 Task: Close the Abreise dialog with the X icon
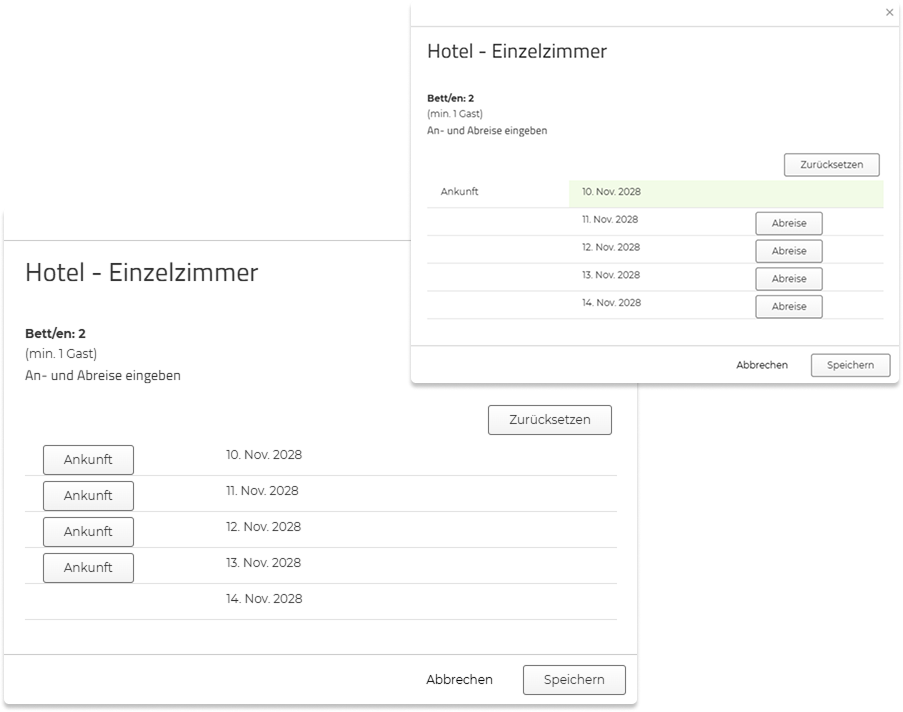[x=889, y=13]
